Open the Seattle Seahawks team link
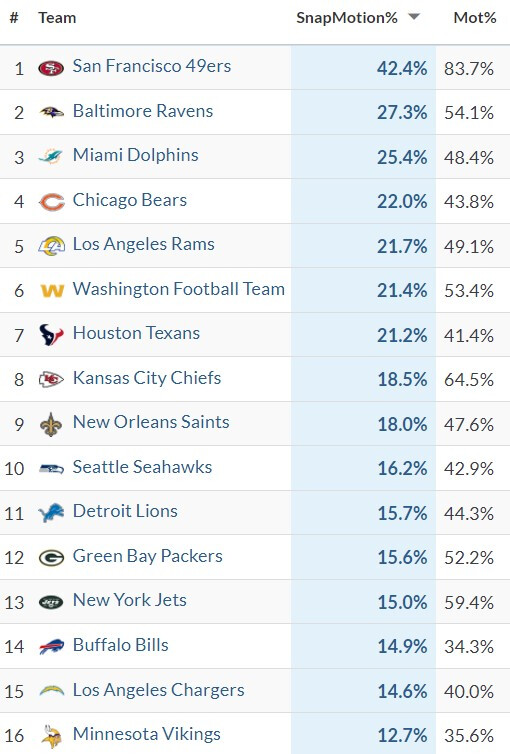 tap(142, 467)
